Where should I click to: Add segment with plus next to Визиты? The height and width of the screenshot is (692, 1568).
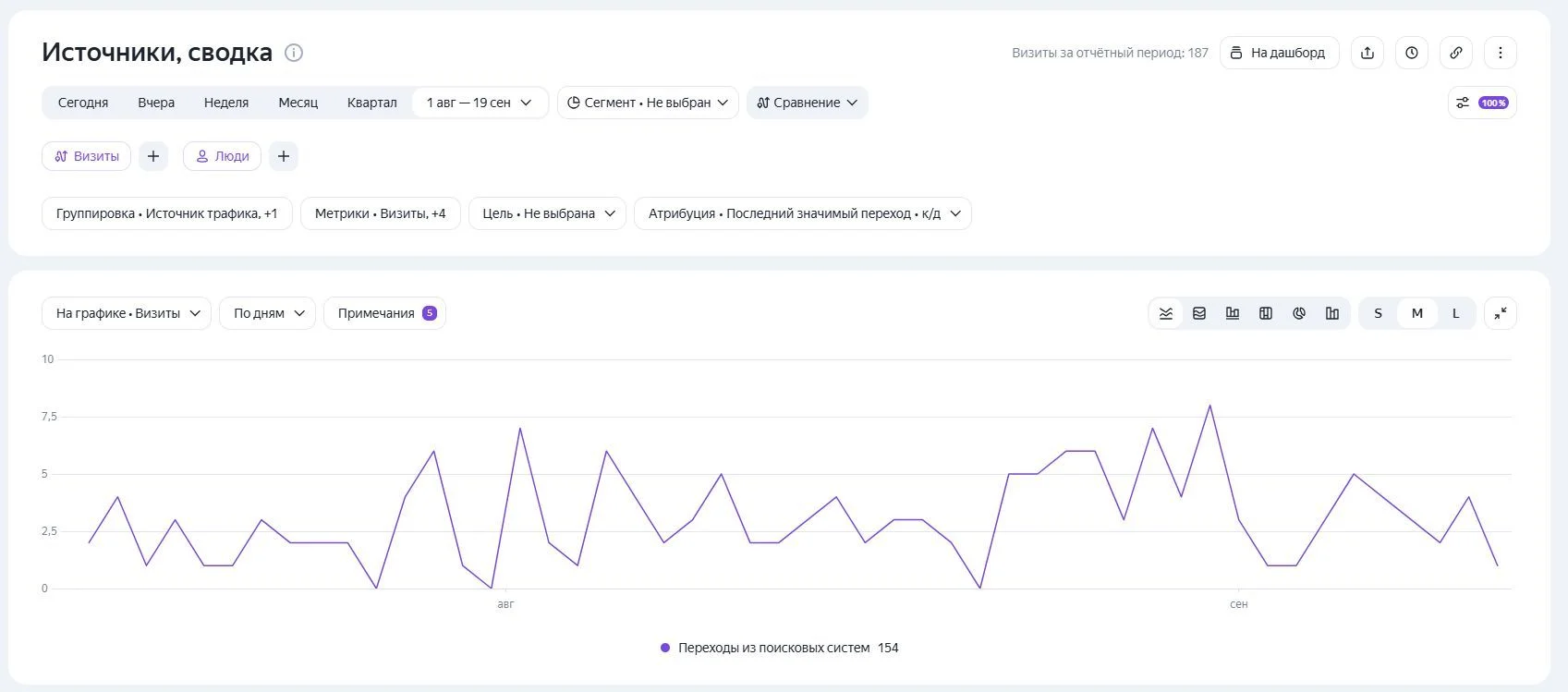click(153, 156)
